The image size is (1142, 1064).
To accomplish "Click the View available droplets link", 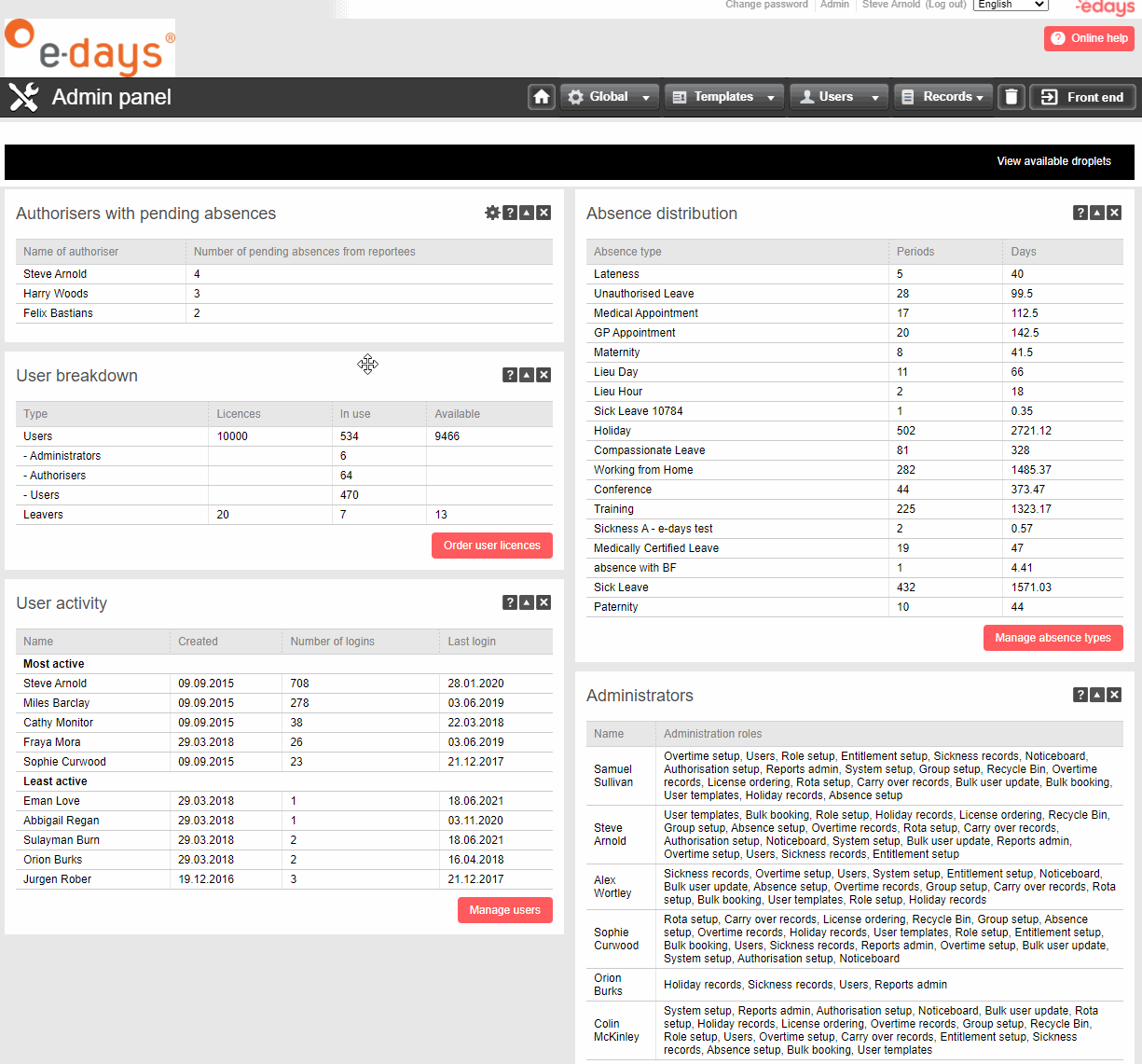I will click(1053, 160).
